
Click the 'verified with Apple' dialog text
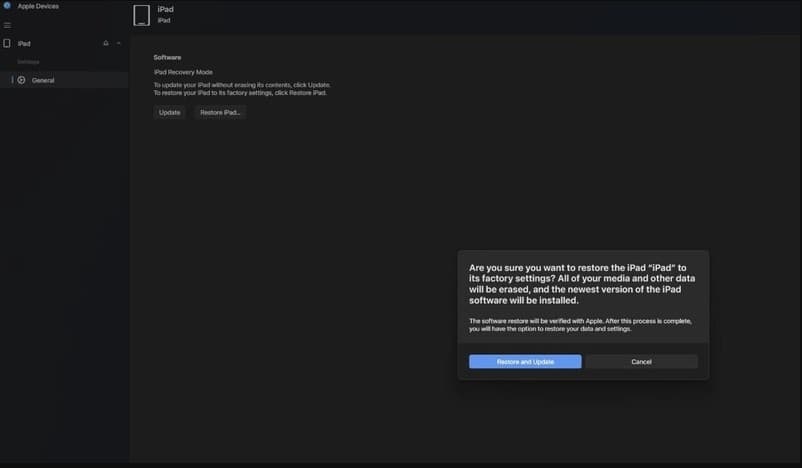[581, 325]
